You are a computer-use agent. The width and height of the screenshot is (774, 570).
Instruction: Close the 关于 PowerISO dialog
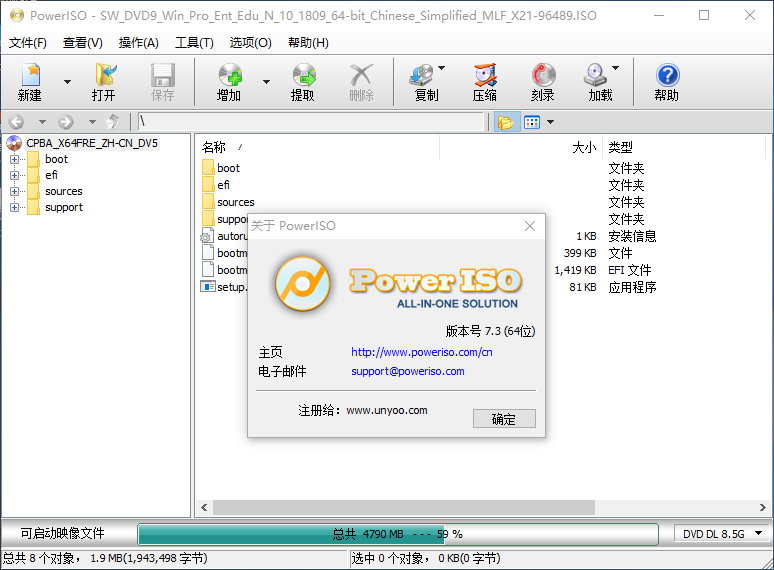530,226
